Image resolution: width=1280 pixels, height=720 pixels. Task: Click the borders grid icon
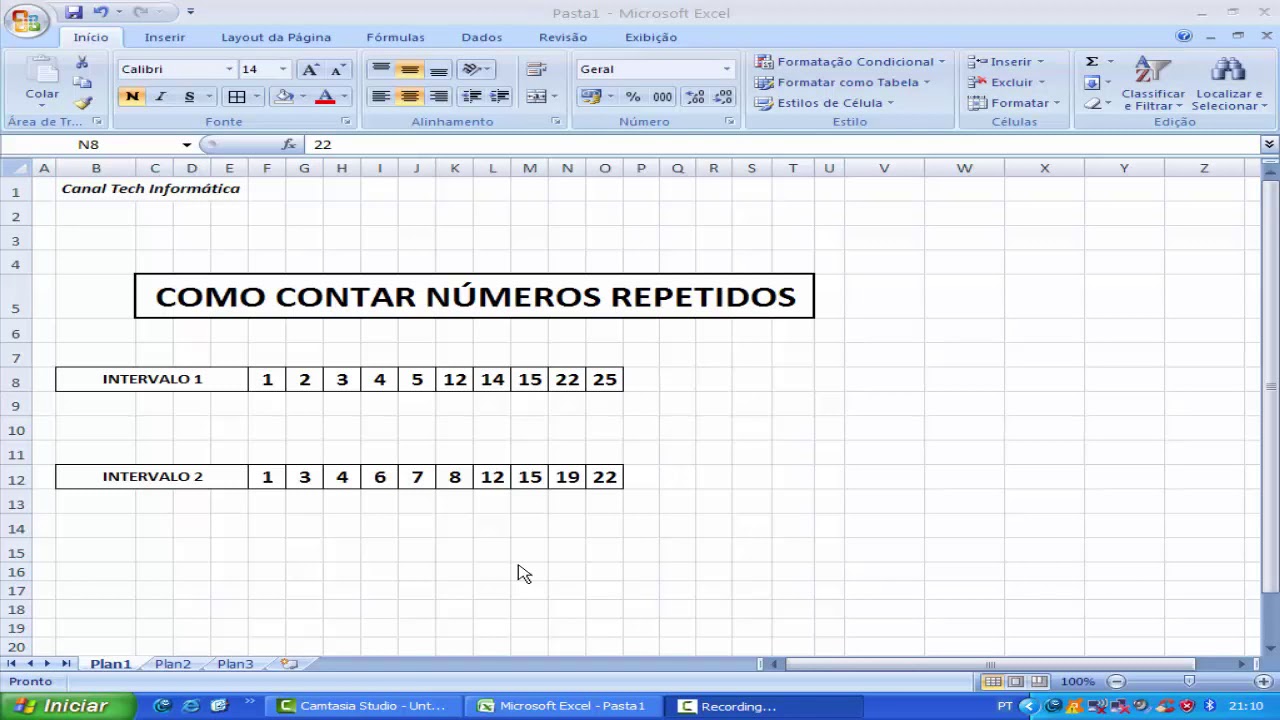pos(237,97)
